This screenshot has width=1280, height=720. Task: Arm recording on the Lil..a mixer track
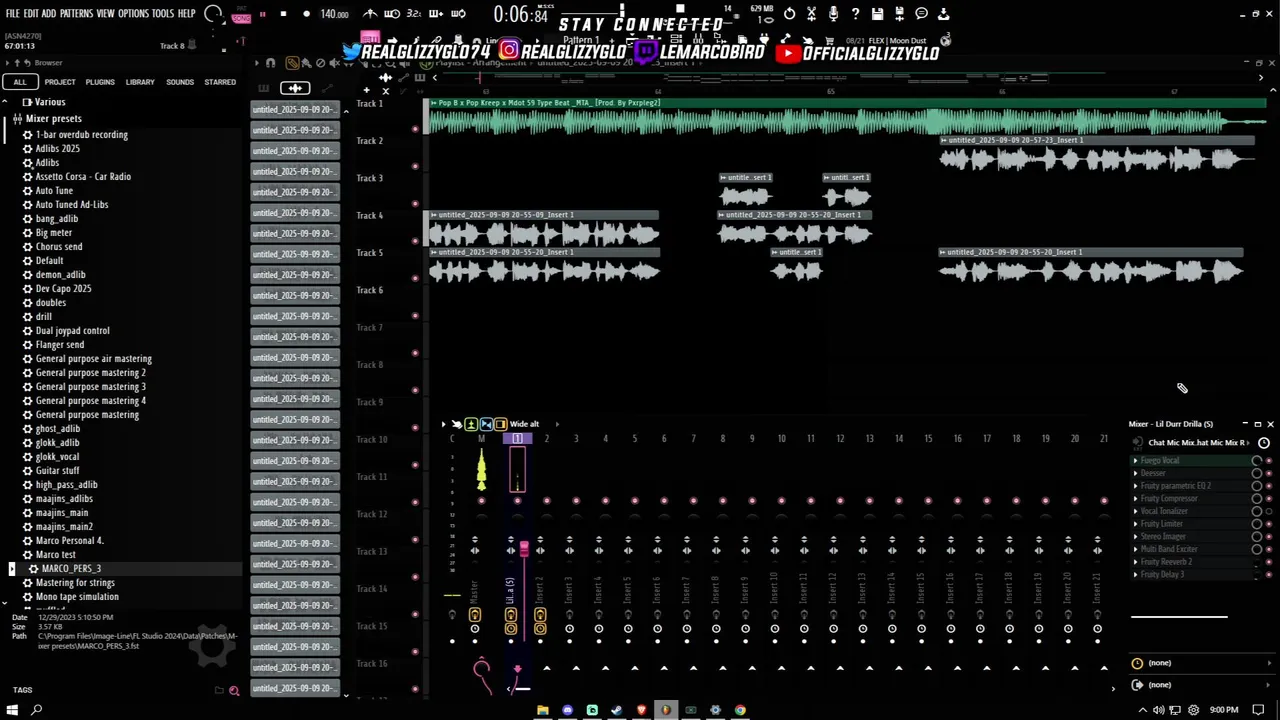pyautogui.click(x=510, y=628)
